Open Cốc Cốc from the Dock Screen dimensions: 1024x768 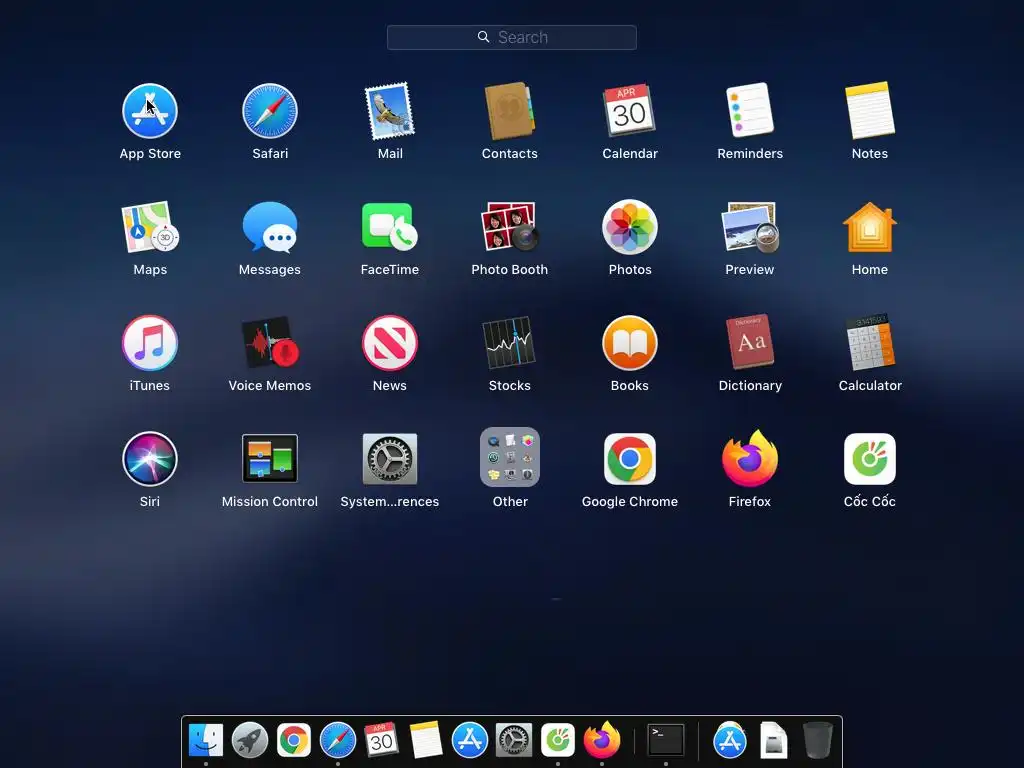point(558,740)
